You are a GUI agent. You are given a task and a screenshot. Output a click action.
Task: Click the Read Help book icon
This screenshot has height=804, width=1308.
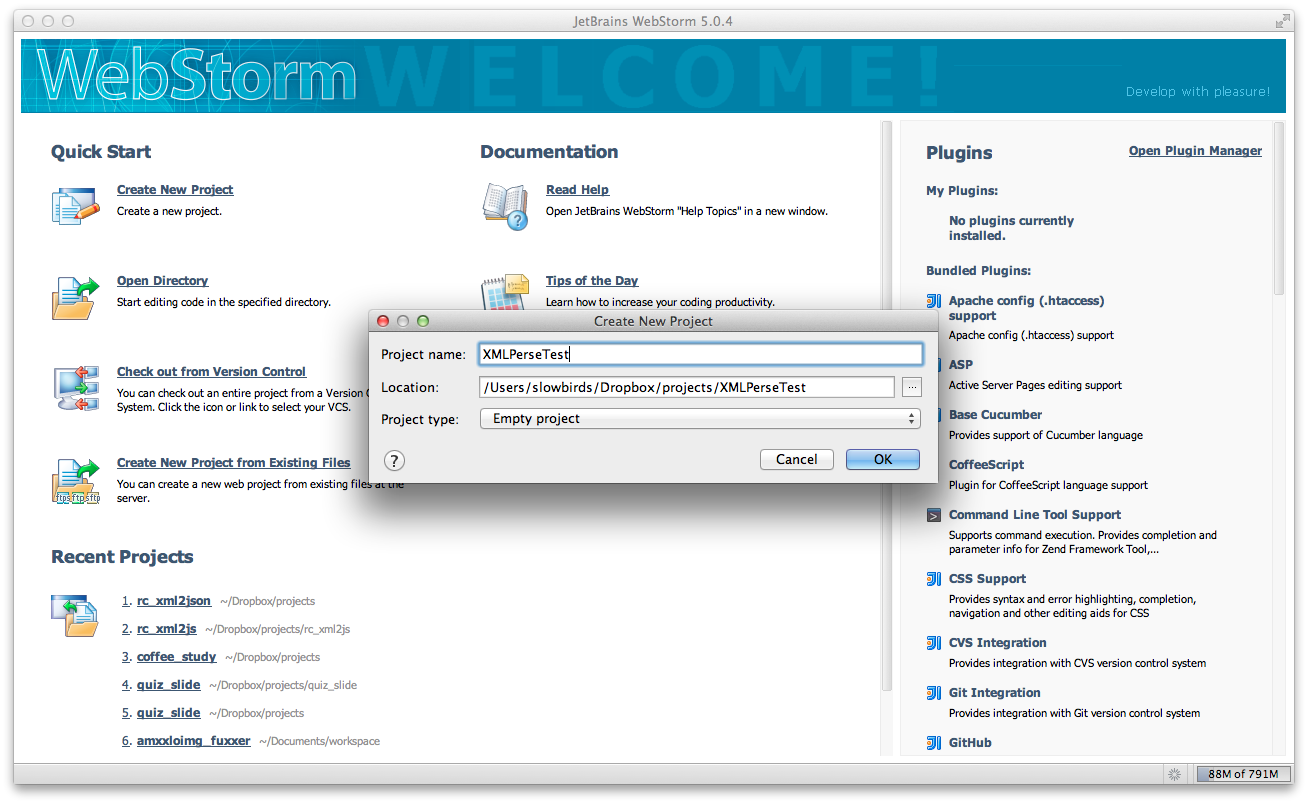(506, 205)
